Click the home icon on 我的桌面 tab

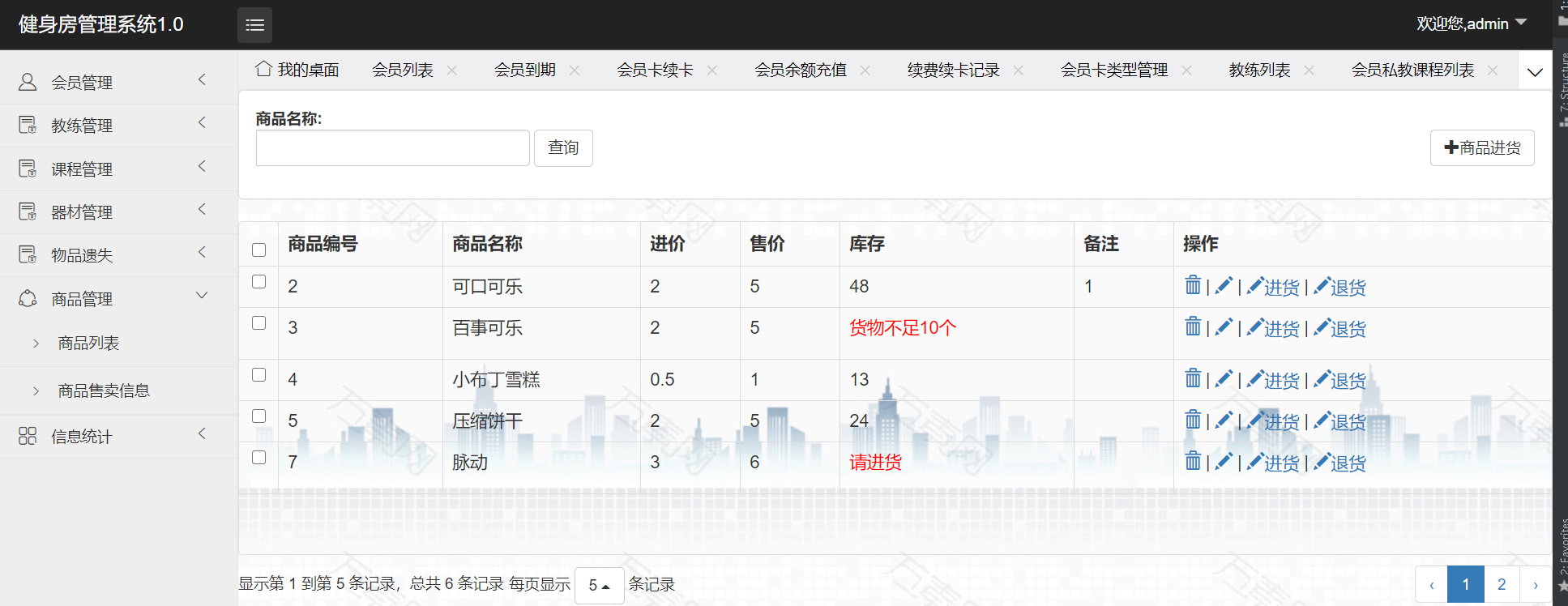click(x=263, y=69)
